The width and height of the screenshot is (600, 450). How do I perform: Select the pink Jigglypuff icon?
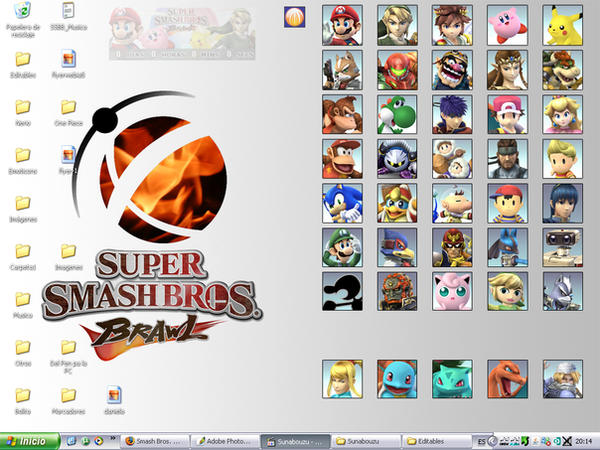[x=452, y=292]
